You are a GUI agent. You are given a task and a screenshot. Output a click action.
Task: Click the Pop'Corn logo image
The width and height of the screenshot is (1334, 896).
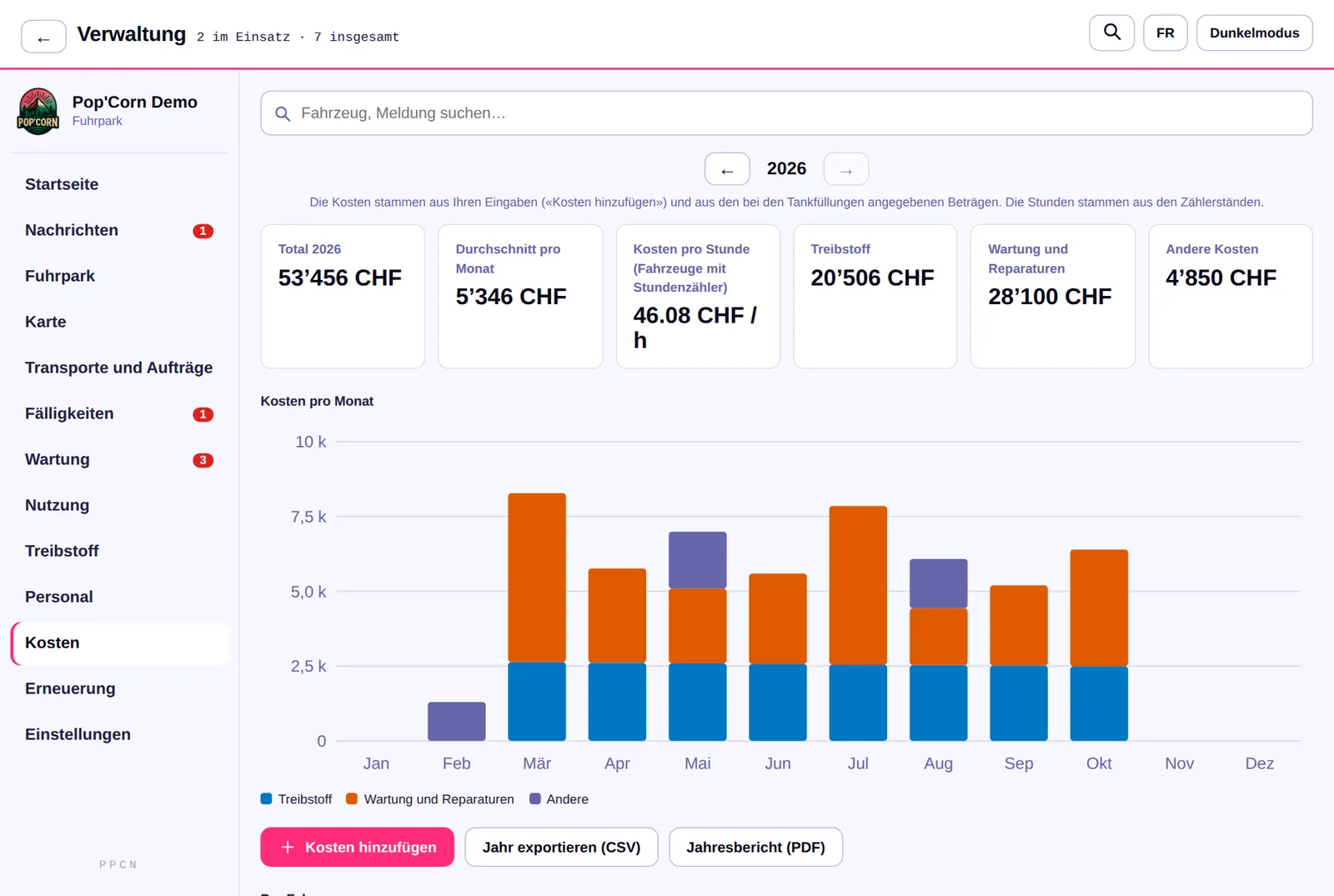[x=38, y=111]
